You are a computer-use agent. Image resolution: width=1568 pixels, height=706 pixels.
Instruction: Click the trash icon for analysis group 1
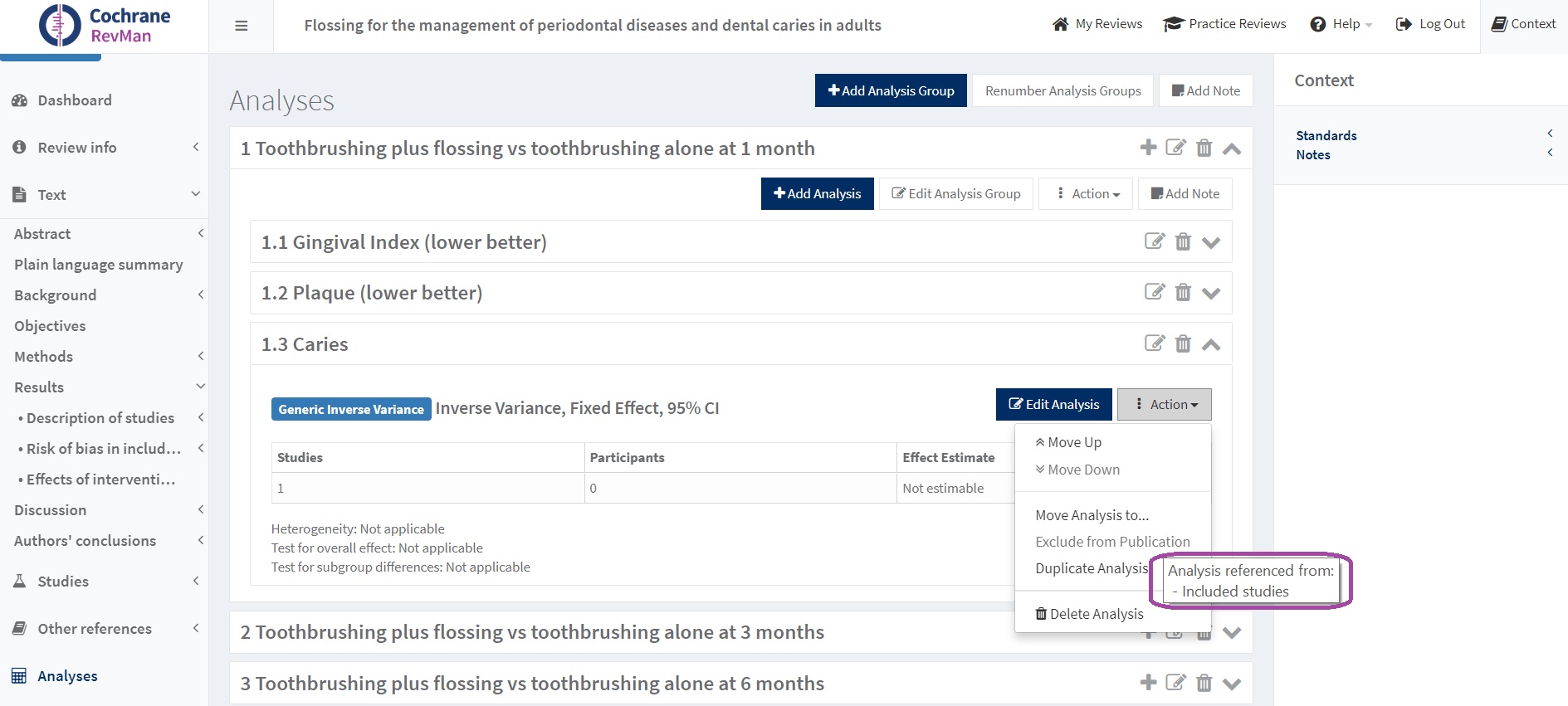[1204, 149]
